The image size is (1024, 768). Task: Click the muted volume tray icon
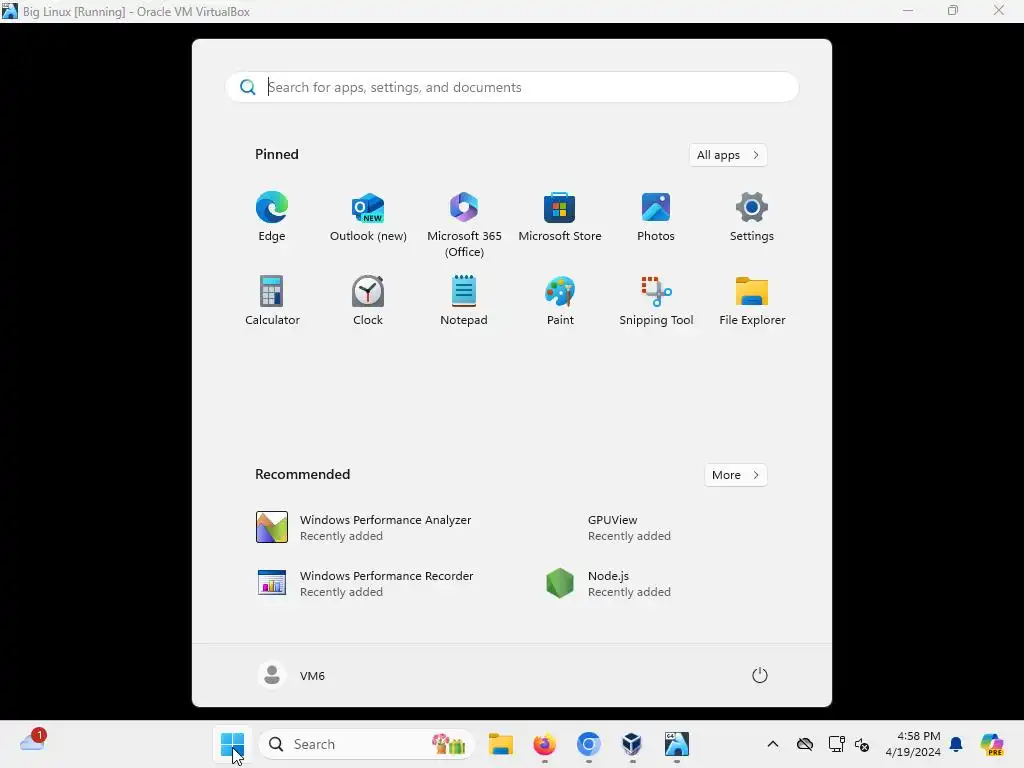pyautogui.click(x=862, y=744)
